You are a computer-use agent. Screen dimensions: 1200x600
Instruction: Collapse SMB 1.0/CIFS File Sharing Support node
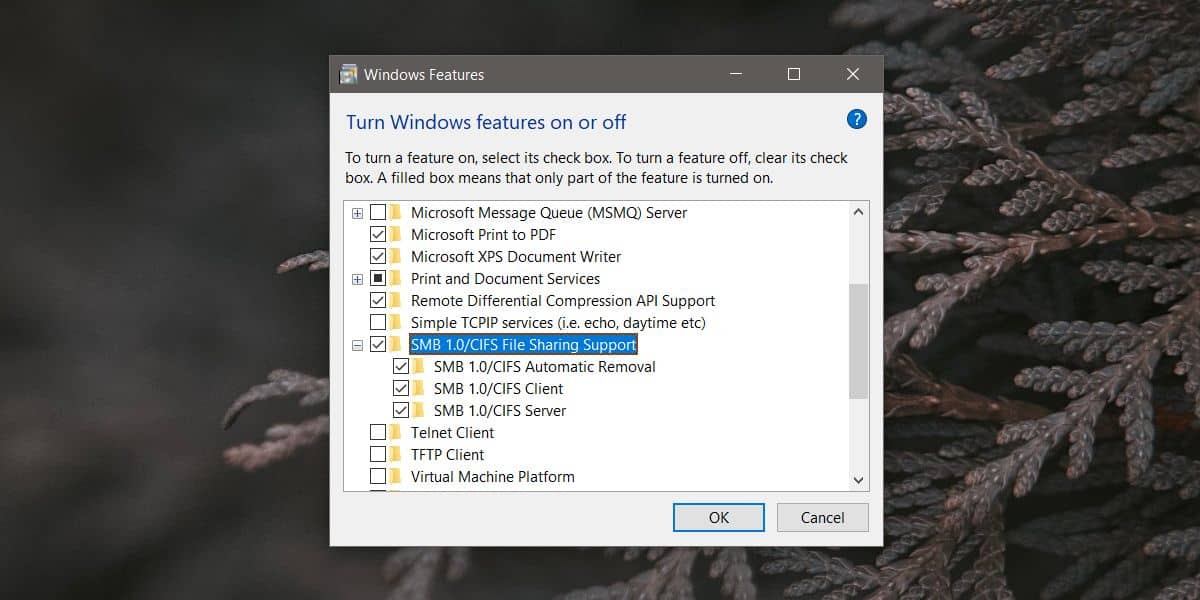click(358, 345)
